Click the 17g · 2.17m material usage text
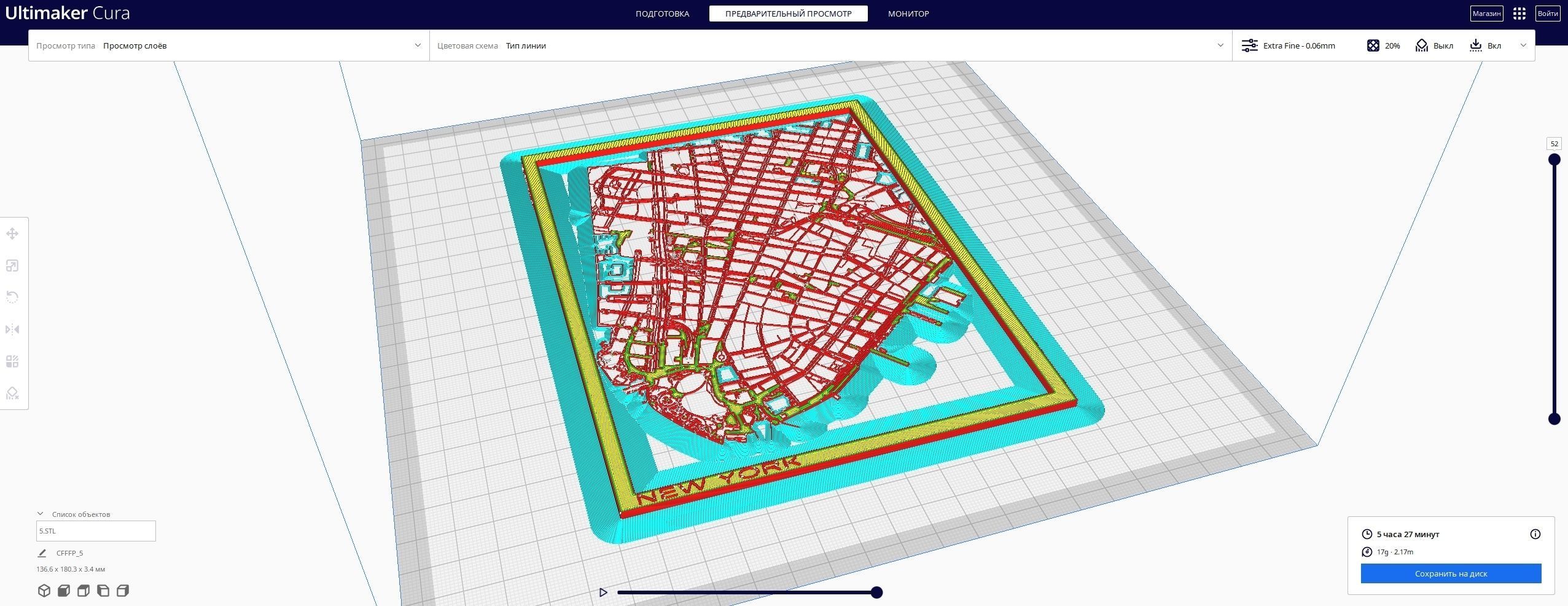Image resolution: width=1568 pixels, height=606 pixels. coord(1395,552)
